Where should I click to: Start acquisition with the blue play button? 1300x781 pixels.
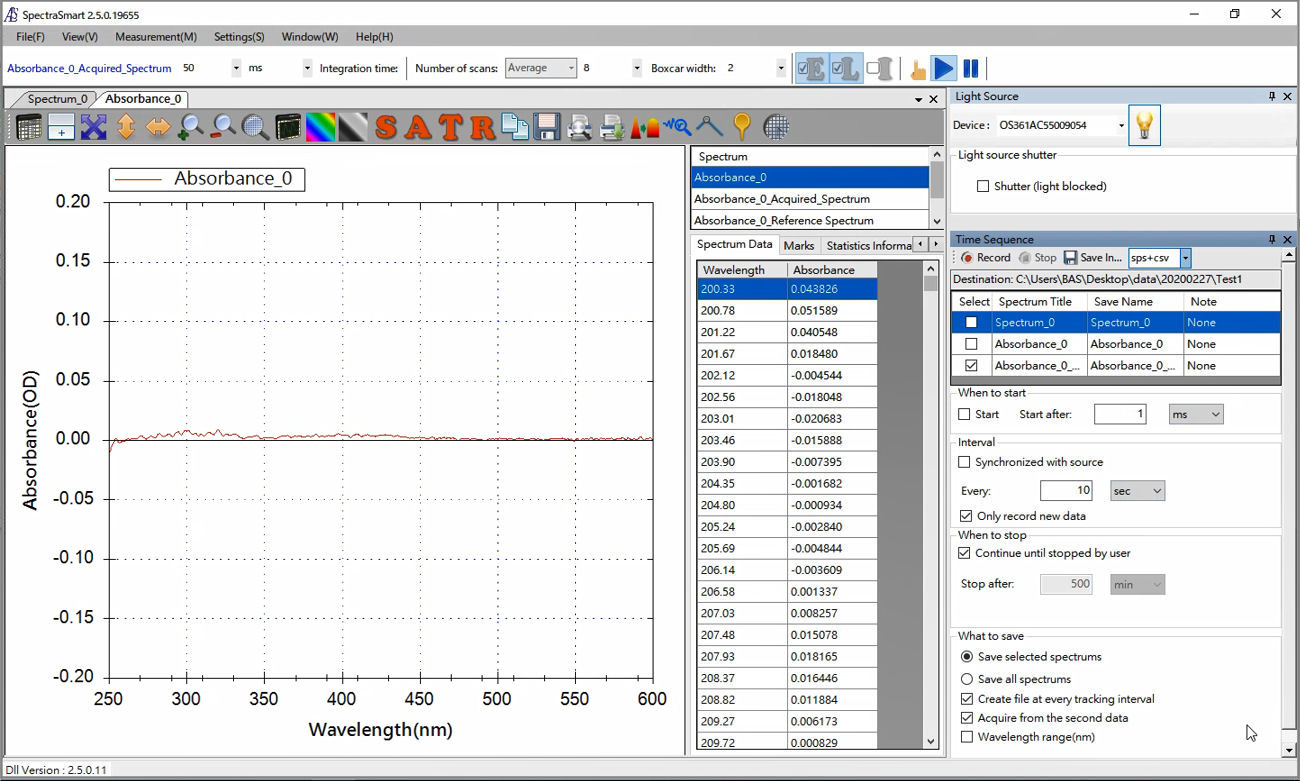tap(944, 67)
